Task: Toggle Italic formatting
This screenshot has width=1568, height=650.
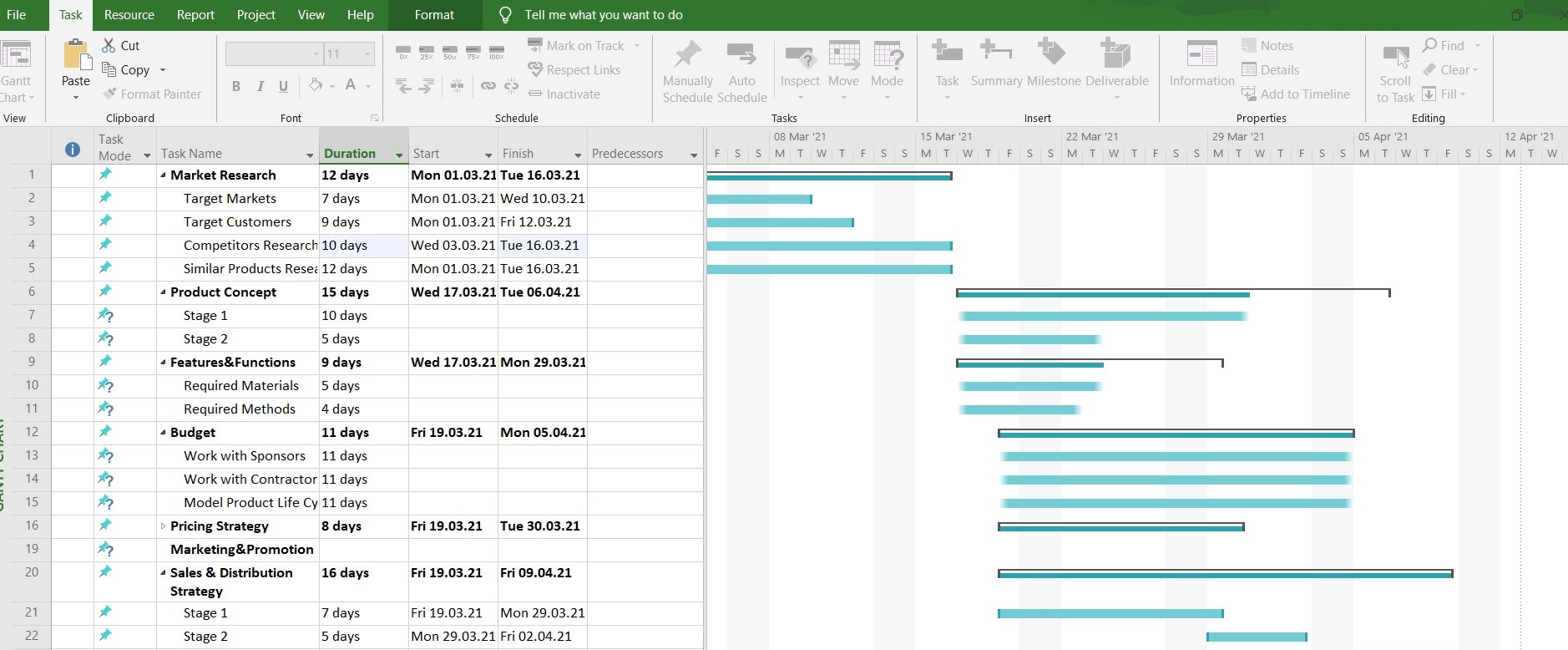Action: tap(260, 86)
